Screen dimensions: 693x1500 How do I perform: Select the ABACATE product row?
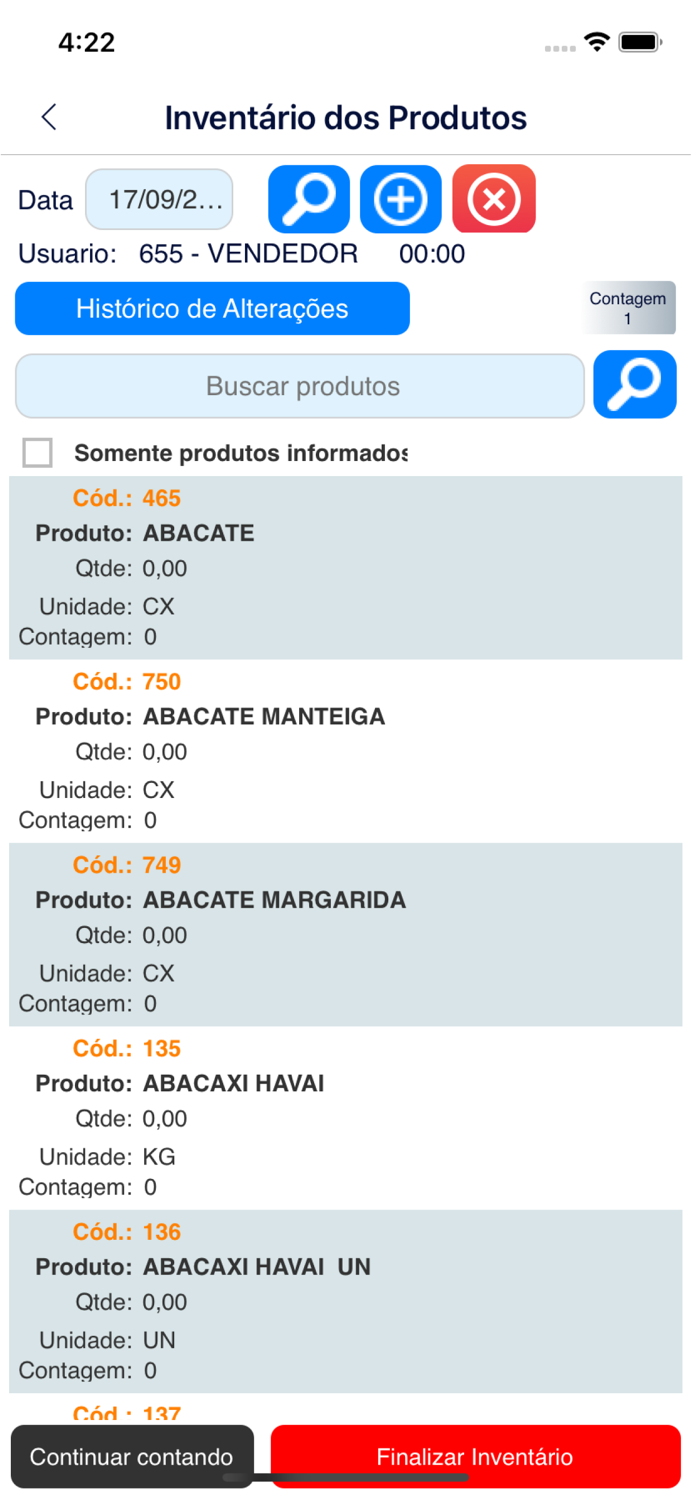(x=346, y=567)
